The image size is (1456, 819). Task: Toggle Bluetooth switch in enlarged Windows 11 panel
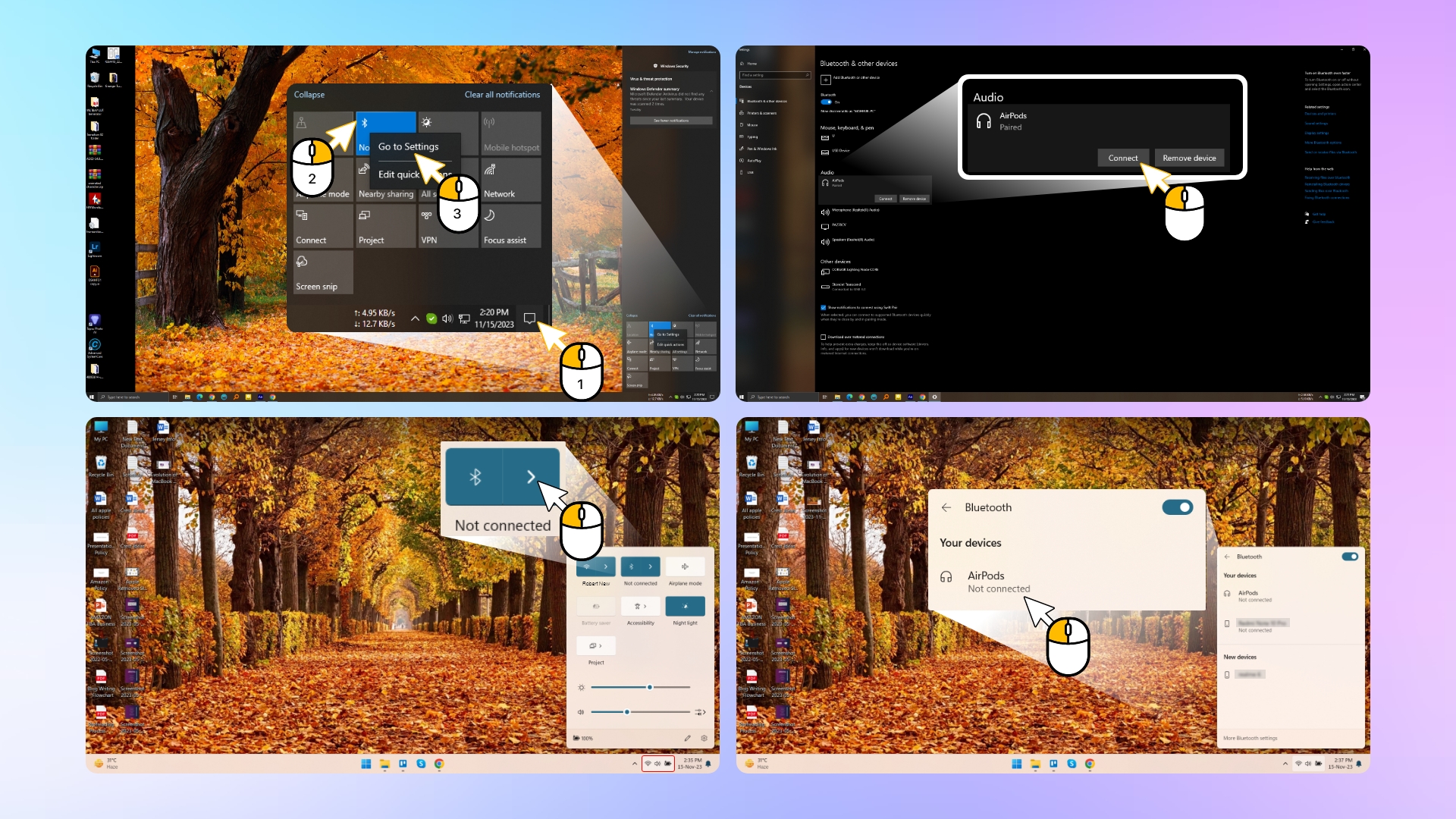[x=1178, y=507]
